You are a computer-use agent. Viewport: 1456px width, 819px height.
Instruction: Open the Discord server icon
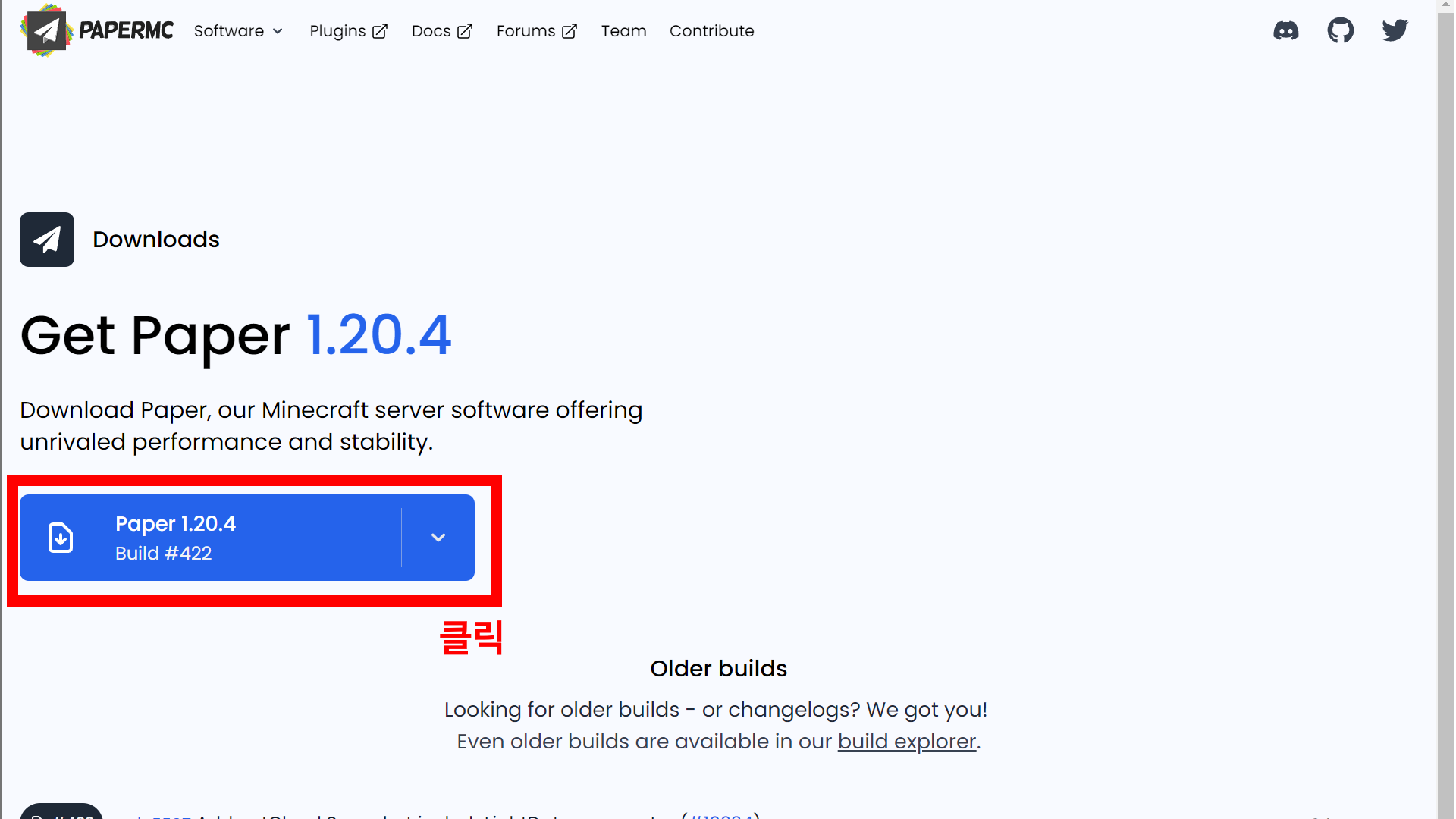(1285, 31)
